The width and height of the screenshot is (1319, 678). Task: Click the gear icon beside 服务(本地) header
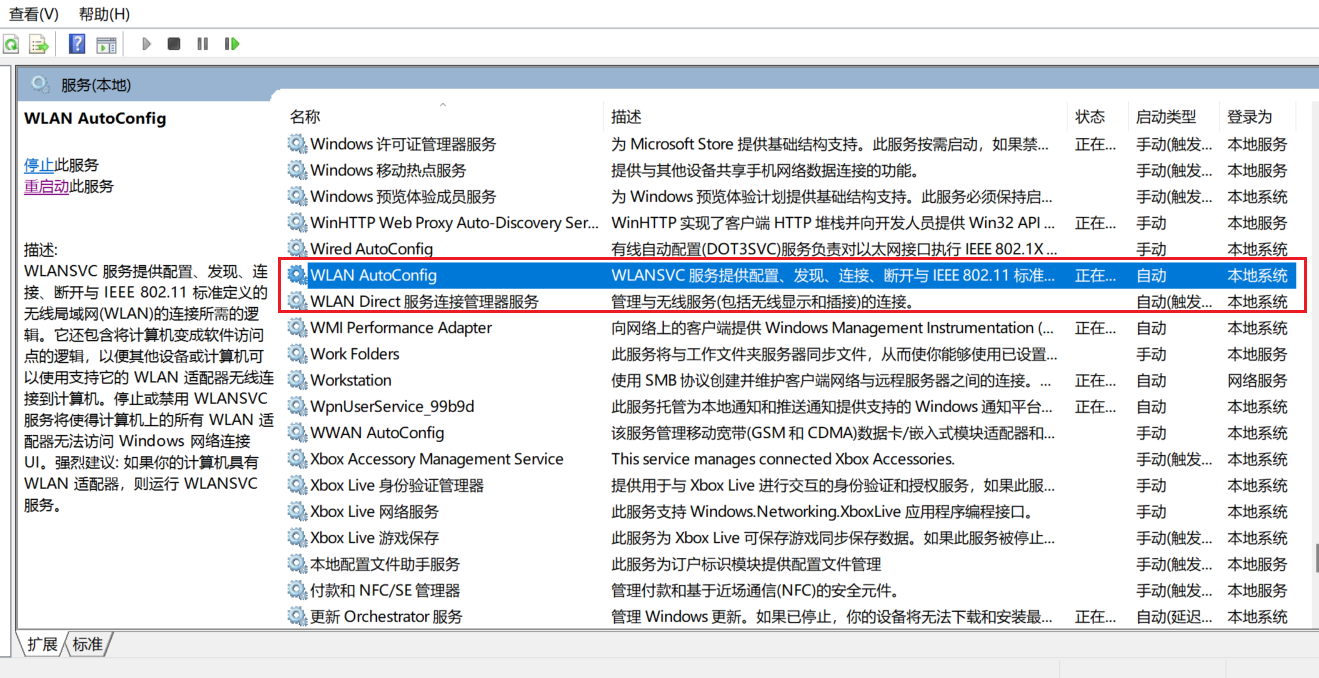click(x=41, y=84)
